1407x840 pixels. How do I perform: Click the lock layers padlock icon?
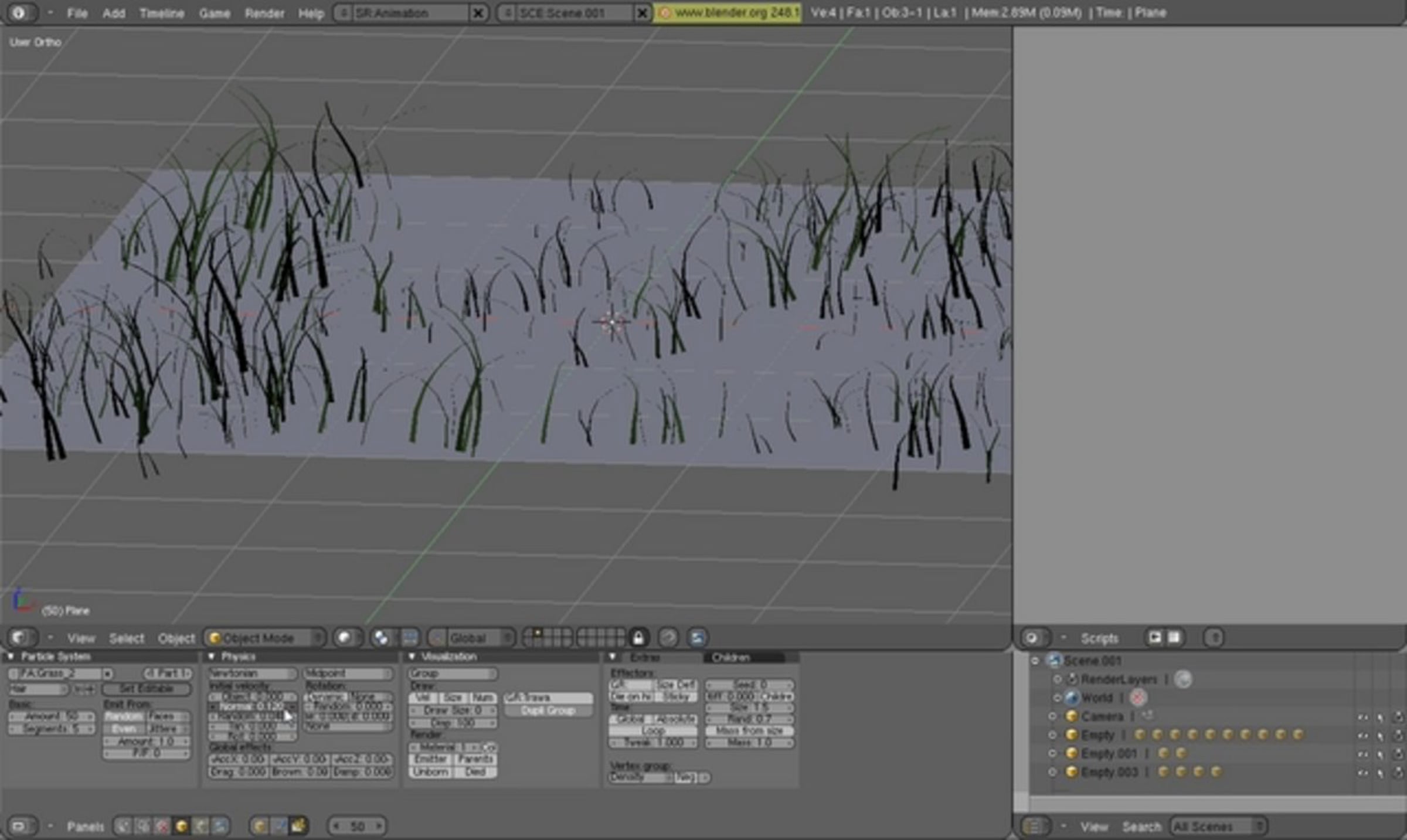pos(638,638)
